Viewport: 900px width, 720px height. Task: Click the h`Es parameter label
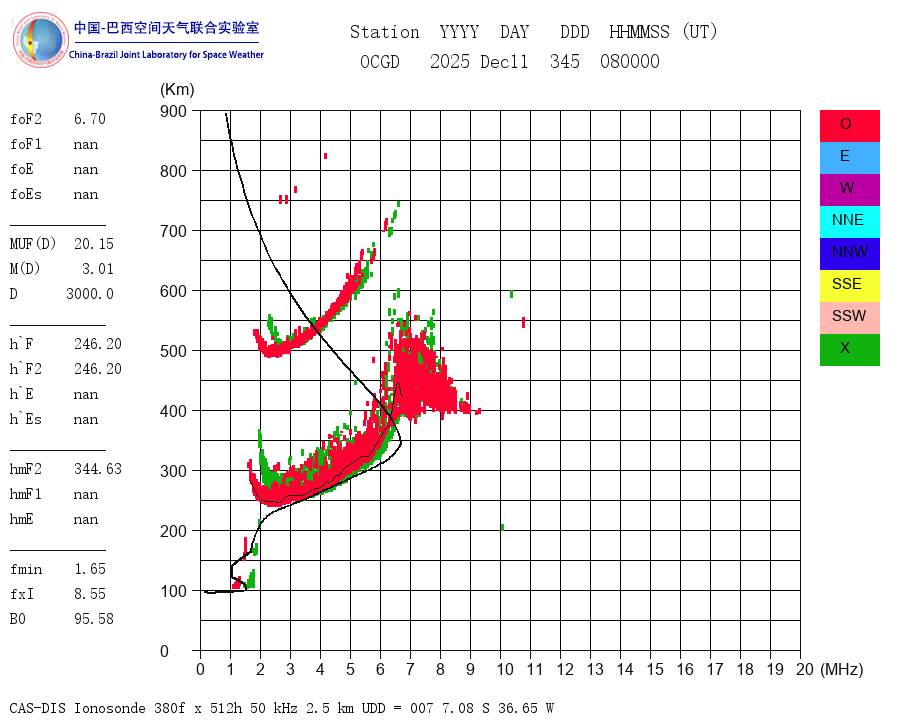click(x=26, y=419)
